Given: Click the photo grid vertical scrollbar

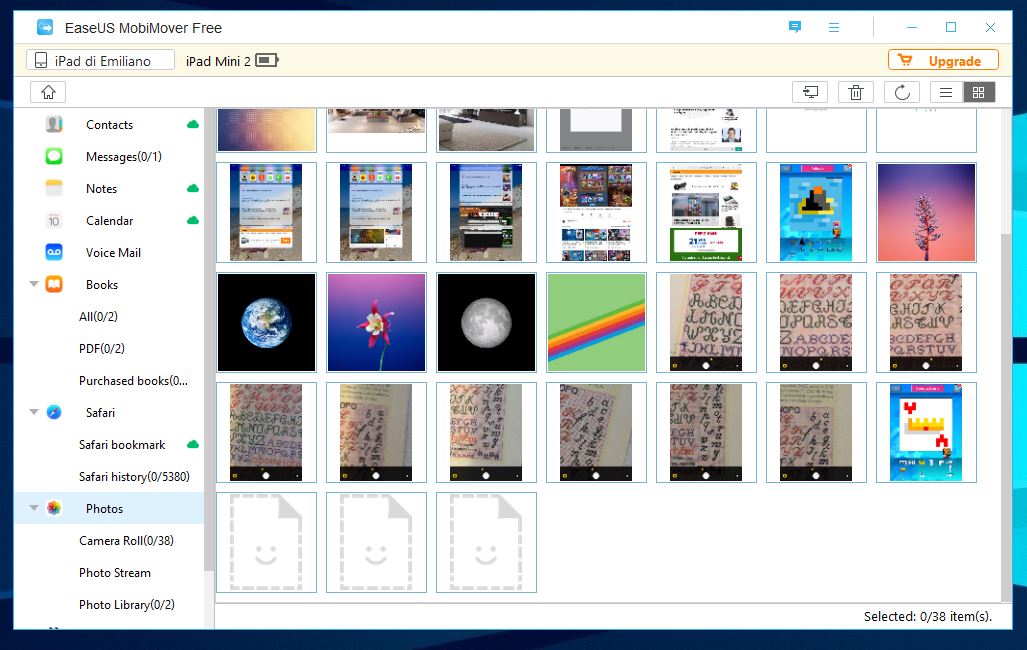Looking at the screenshot, I should (1006, 400).
